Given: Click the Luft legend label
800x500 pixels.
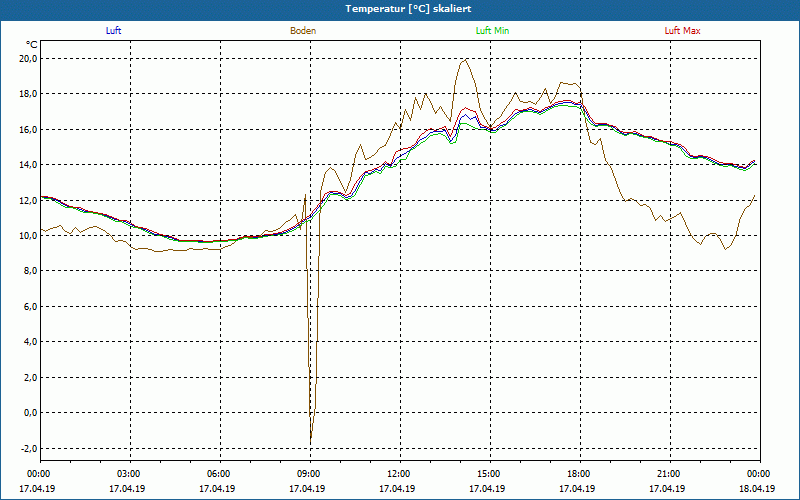Looking at the screenshot, I should click(113, 31).
